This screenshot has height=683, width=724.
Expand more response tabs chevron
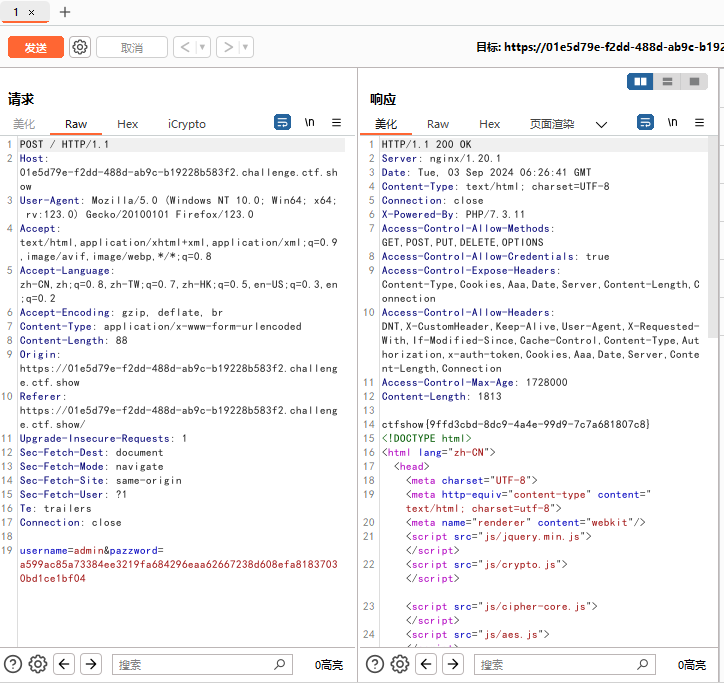tap(601, 125)
